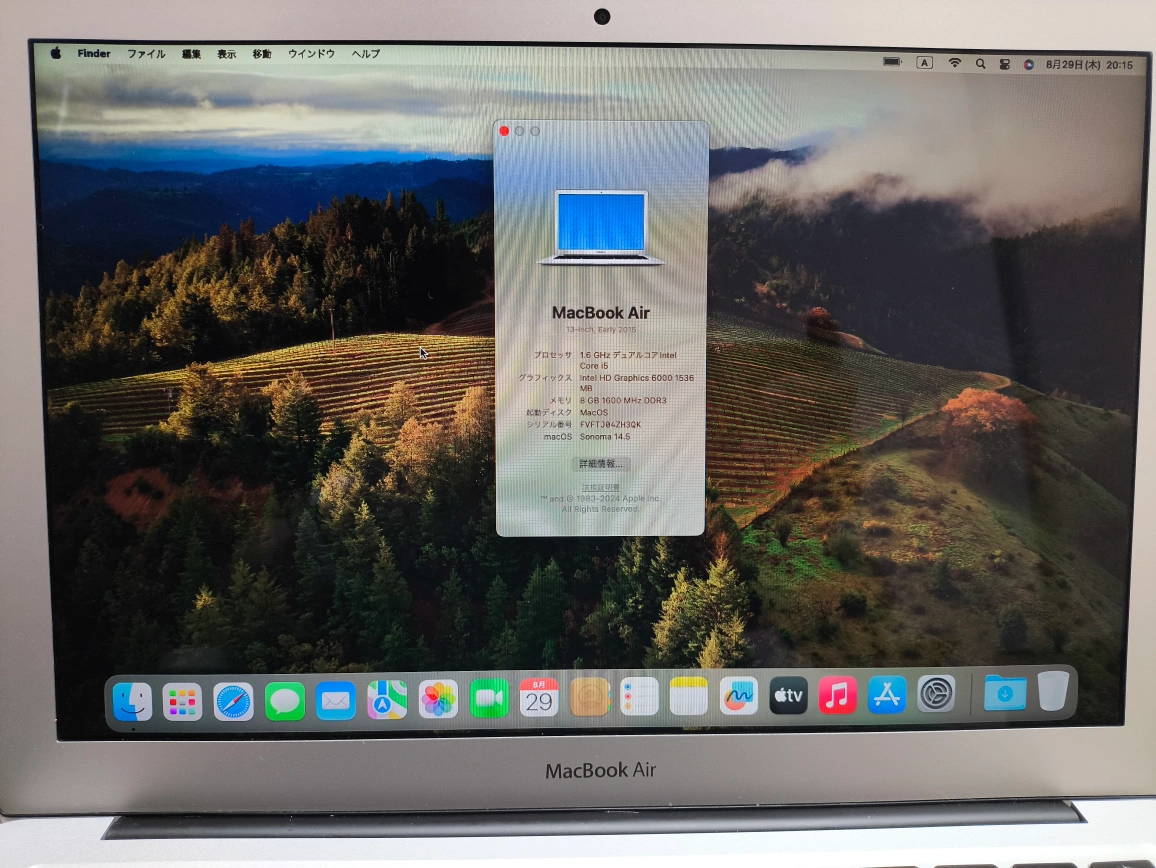
Task: Open the Trash in the Dock
Action: 1054,691
